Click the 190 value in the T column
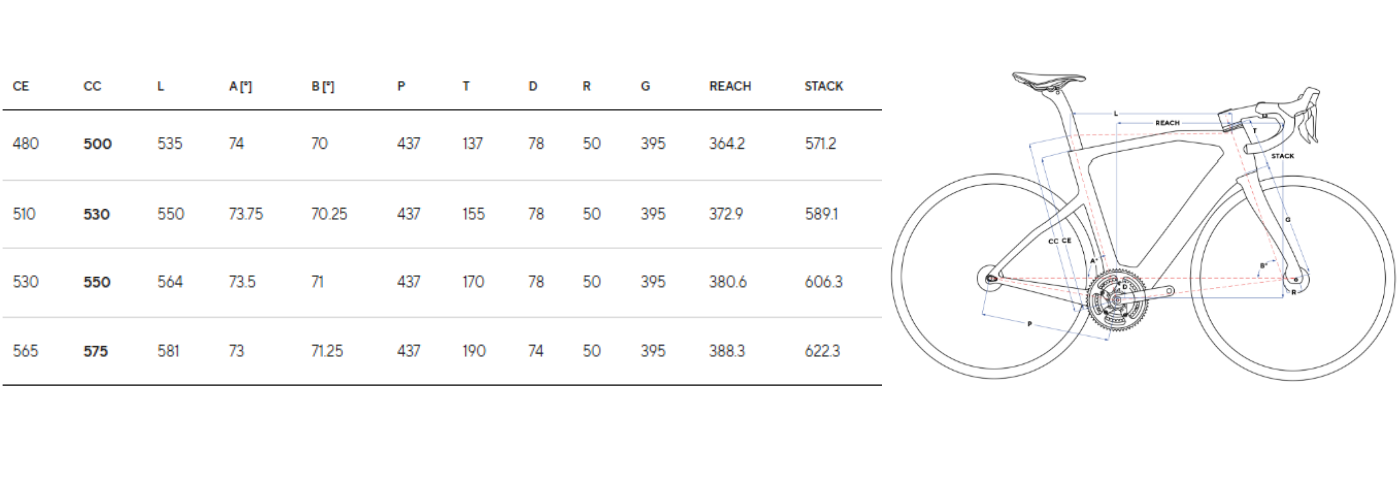Image resolution: width=1400 pixels, height=500 pixels. 473,351
